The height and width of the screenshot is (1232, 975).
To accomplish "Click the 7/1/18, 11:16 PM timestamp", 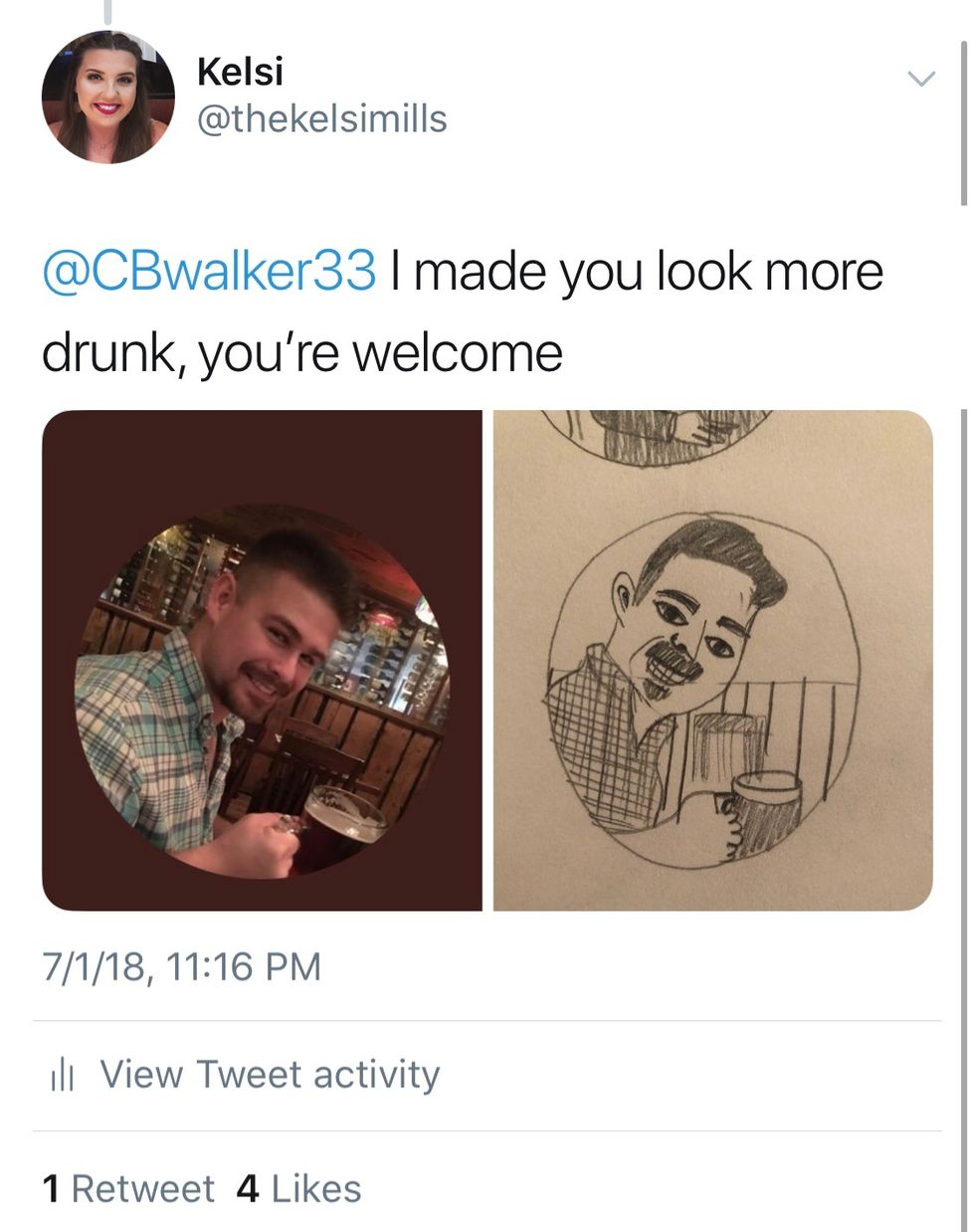I will tap(182, 966).
